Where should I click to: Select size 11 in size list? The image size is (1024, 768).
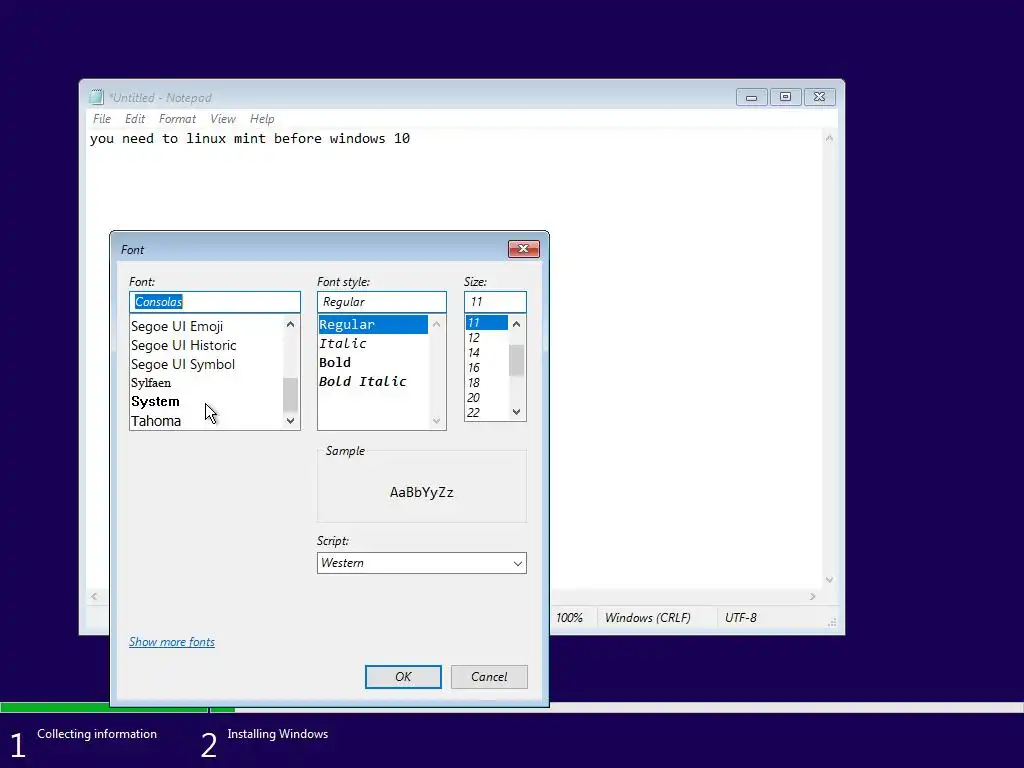(487, 323)
